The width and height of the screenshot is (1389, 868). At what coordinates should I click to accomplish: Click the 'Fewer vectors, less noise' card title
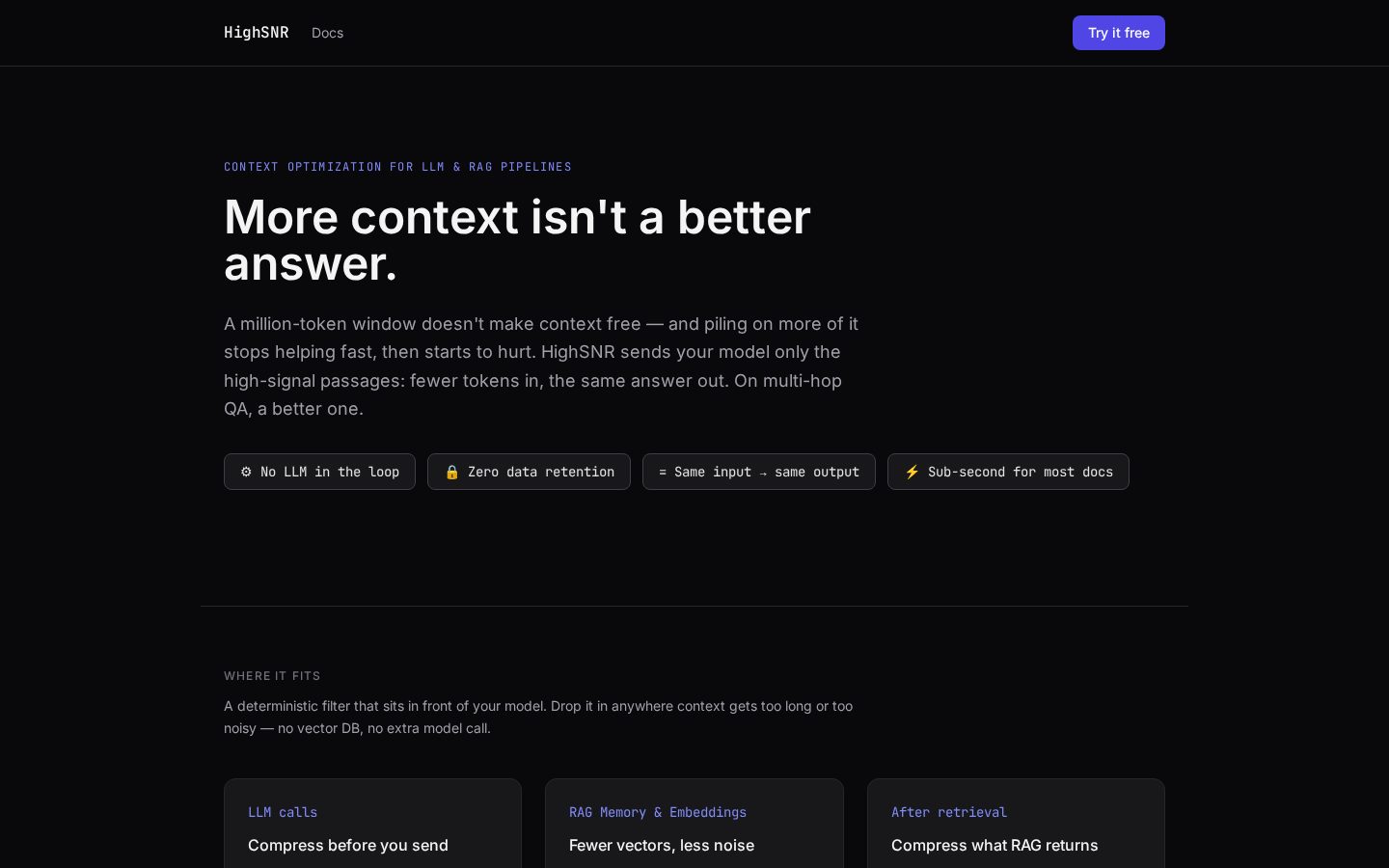[662, 845]
